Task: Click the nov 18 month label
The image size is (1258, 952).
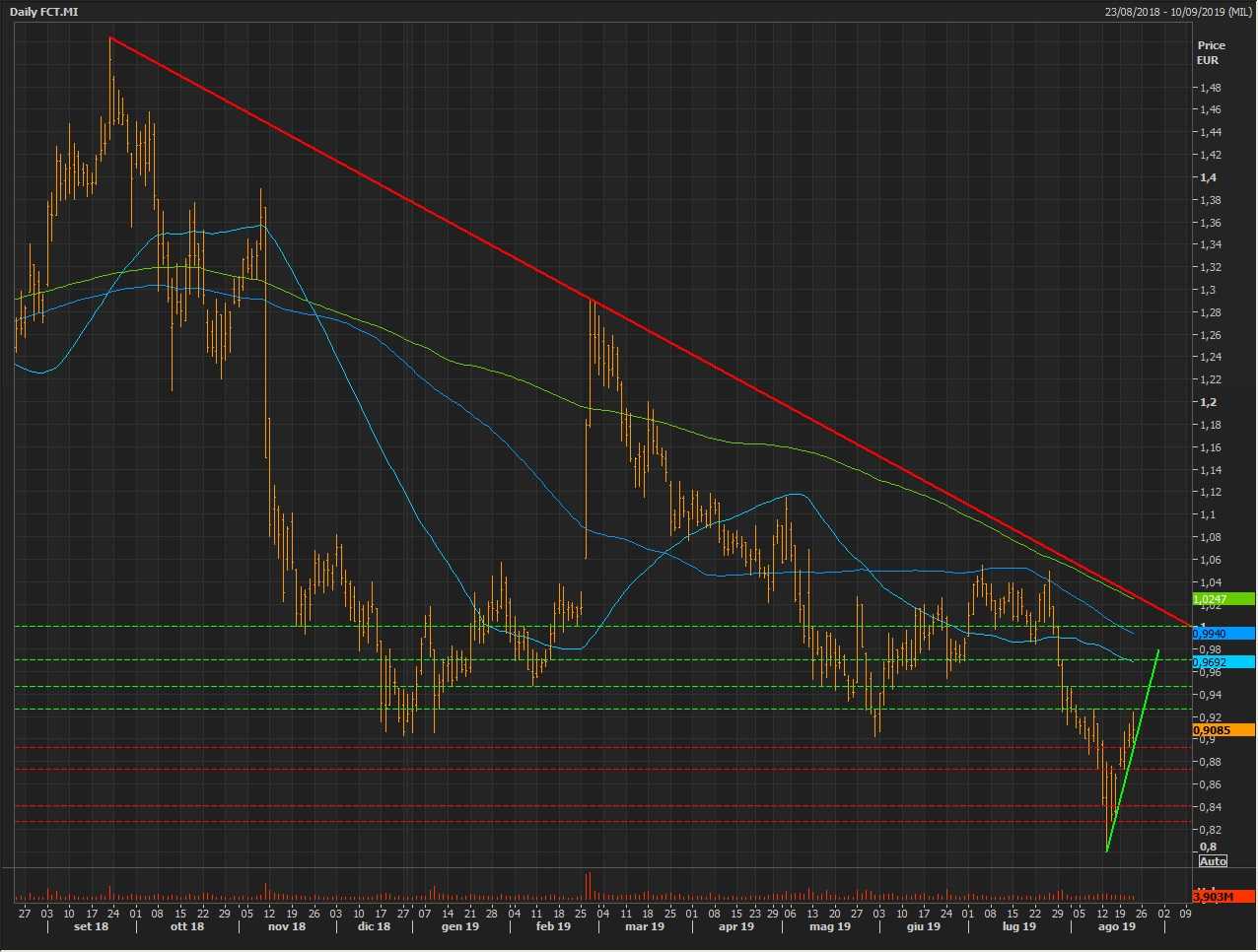Action: point(287,926)
